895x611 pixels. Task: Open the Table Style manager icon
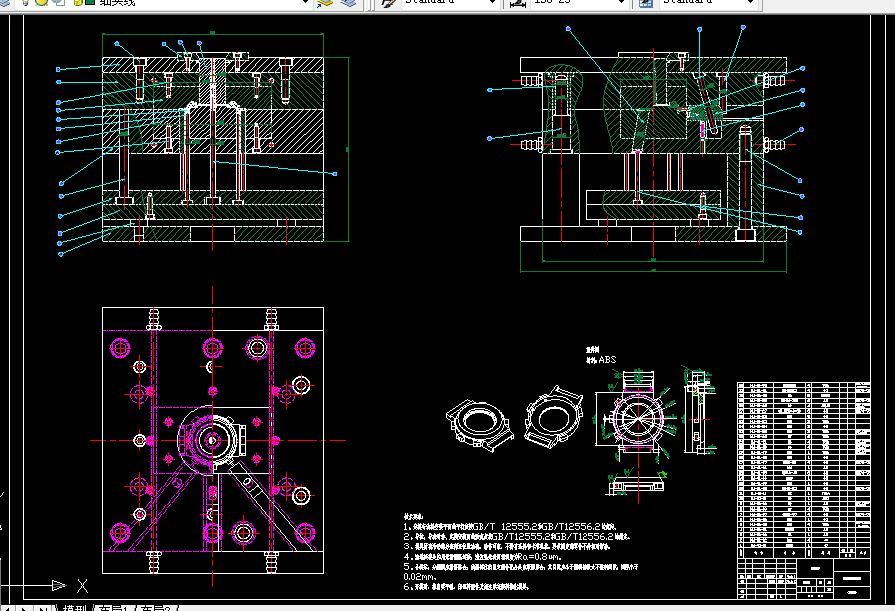645,3
